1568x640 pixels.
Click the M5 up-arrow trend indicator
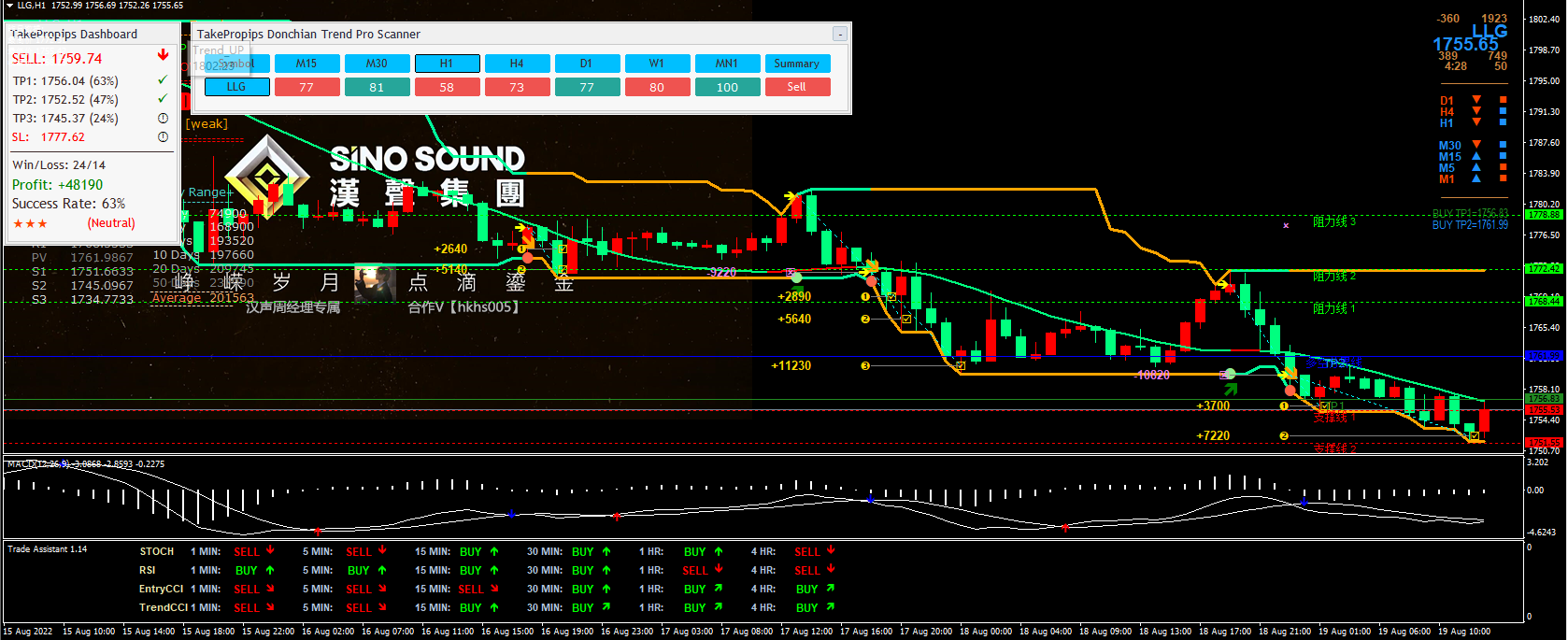point(1476,167)
